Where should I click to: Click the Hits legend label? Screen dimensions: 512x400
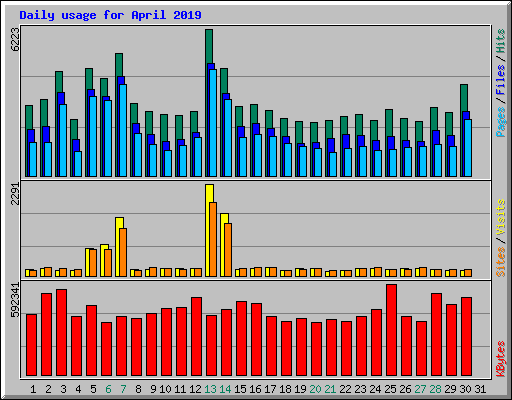click(x=501, y=41)
